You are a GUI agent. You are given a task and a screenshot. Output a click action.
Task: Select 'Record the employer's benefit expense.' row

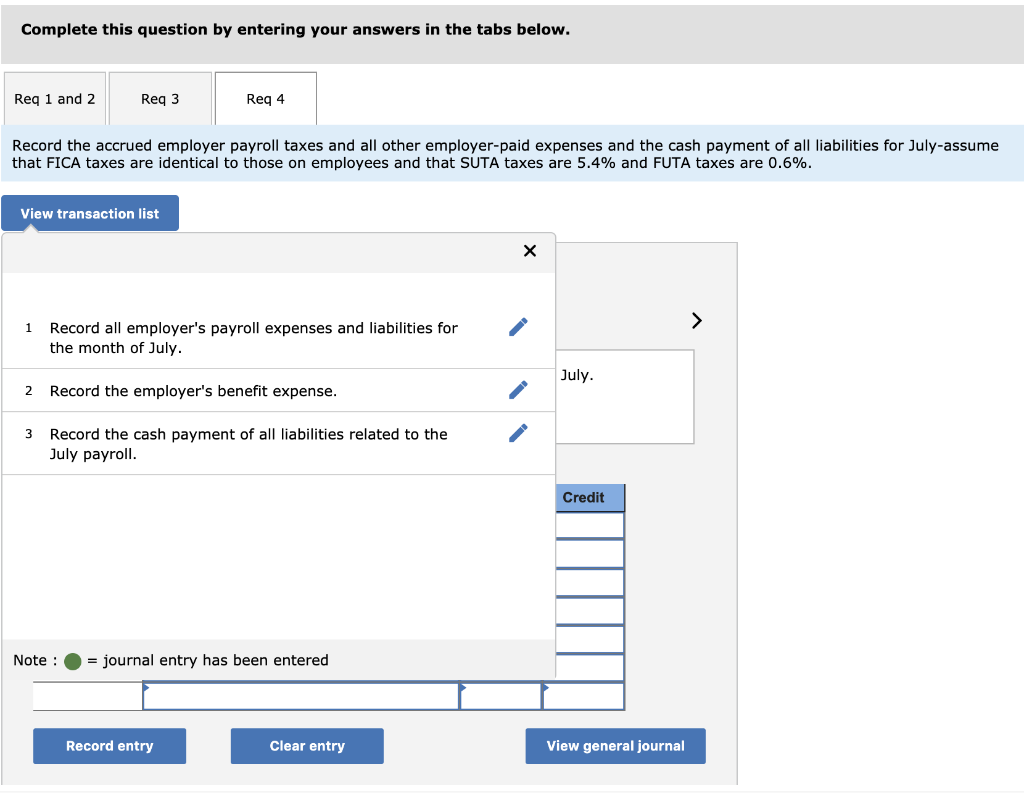tap(193, 391)
